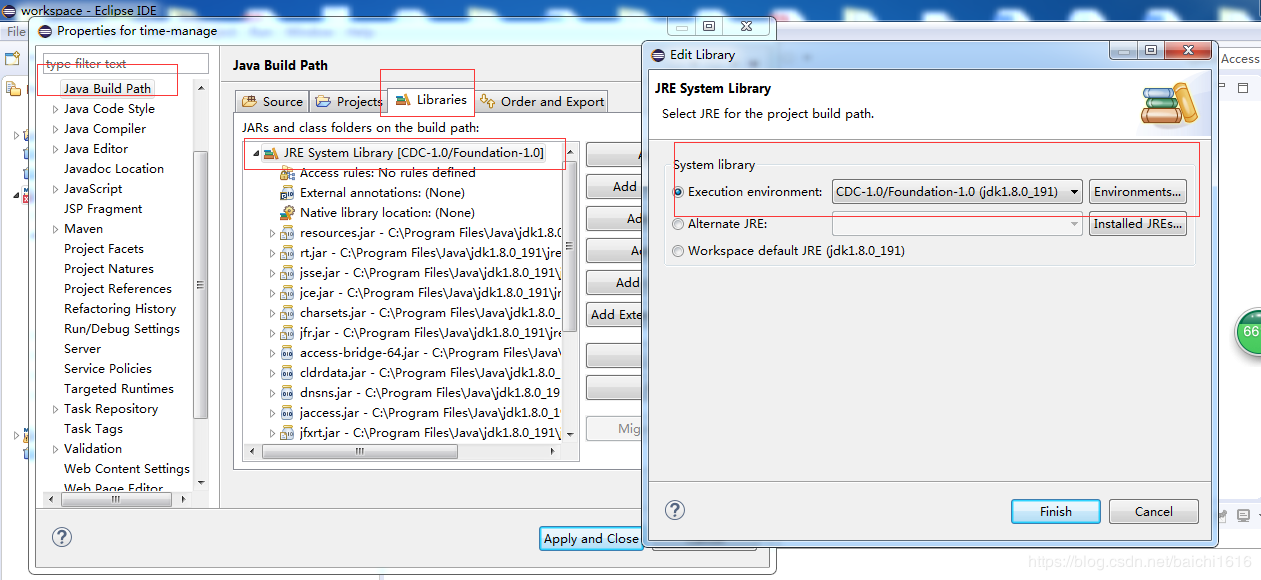Screen dimensions: 1261x580
Task: Click the Access rules icon
Action: point(288,173)
